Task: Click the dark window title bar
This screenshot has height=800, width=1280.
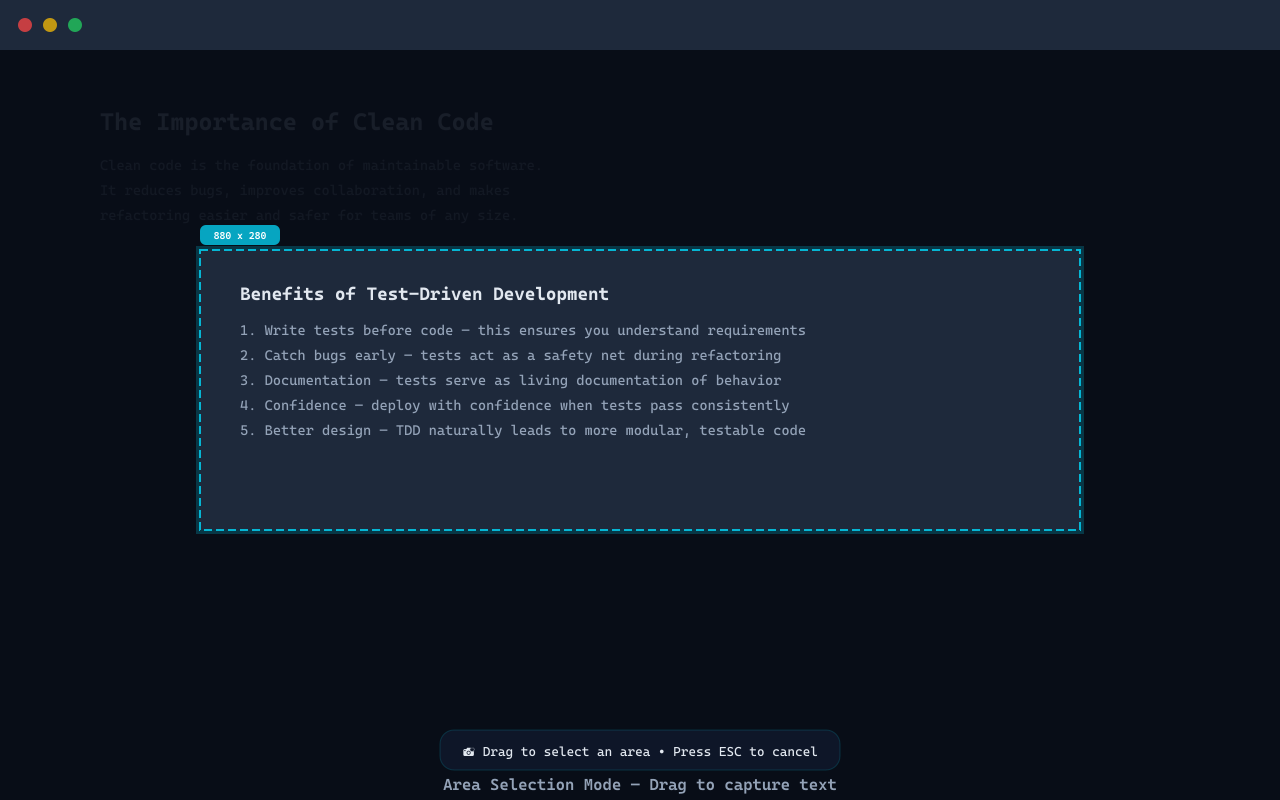Action: pyautogui.click(x=640, y=25)
